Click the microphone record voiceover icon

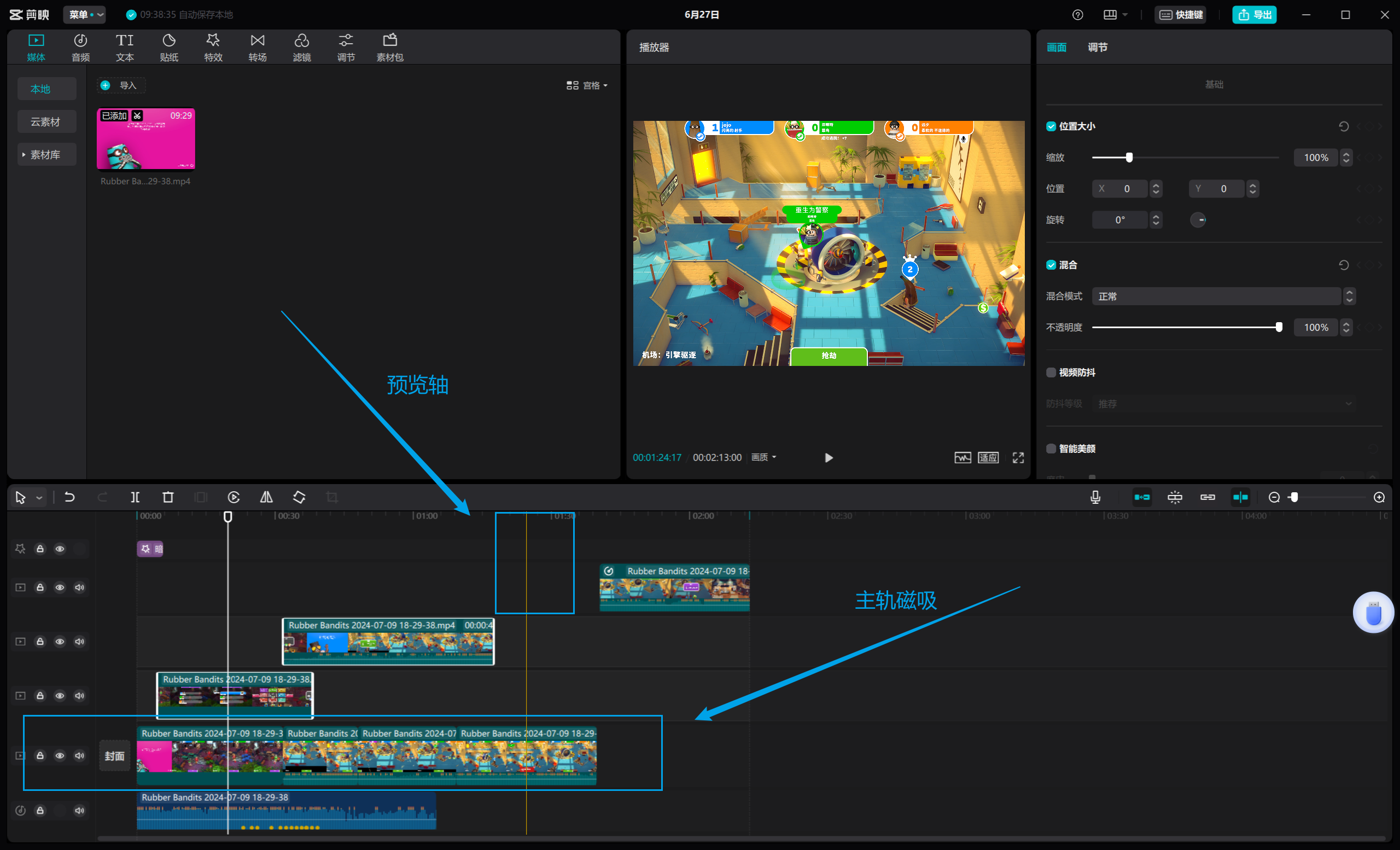(1095, 497)
